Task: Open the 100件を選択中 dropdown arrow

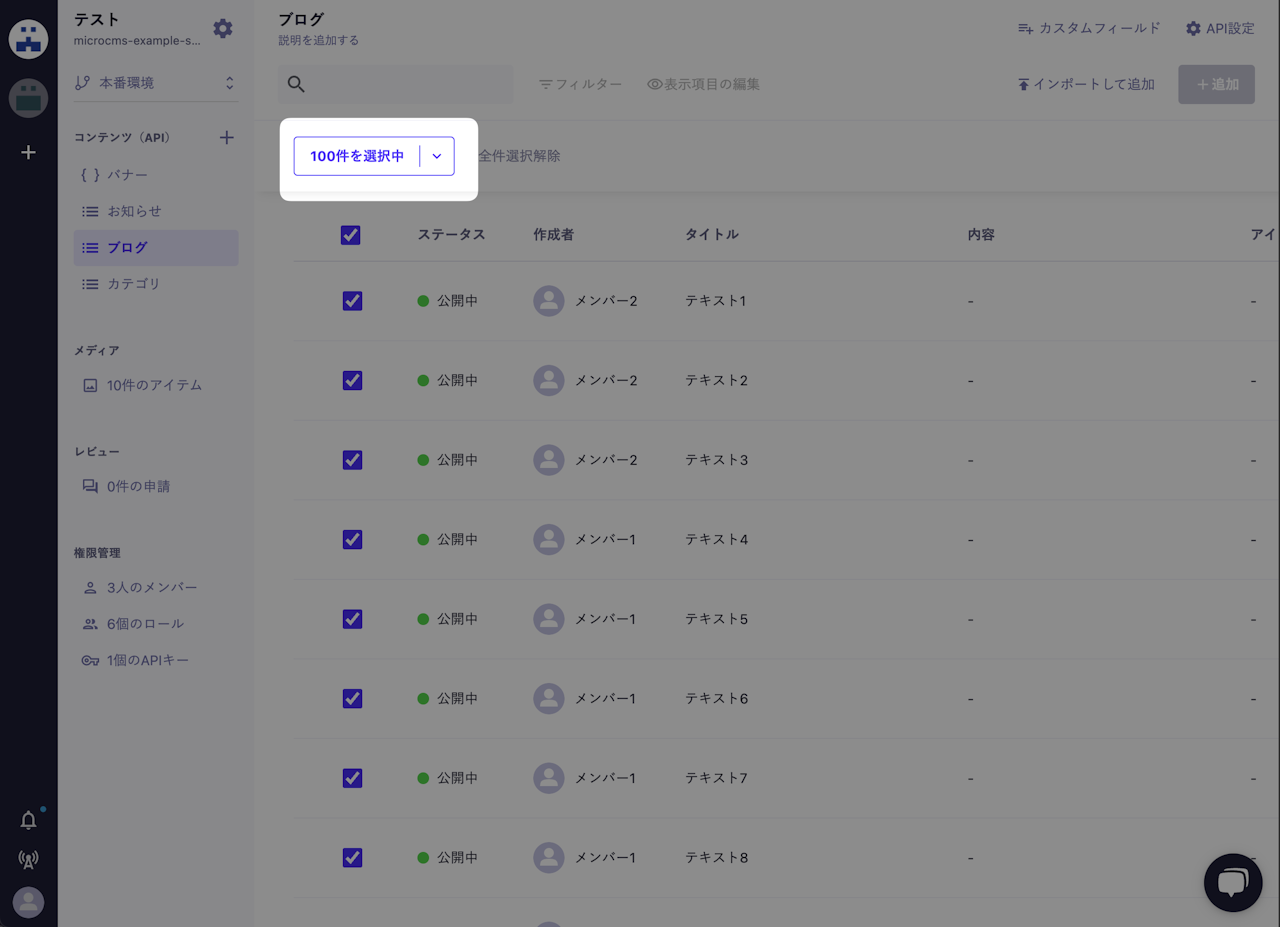Action: tap(437, 156)
